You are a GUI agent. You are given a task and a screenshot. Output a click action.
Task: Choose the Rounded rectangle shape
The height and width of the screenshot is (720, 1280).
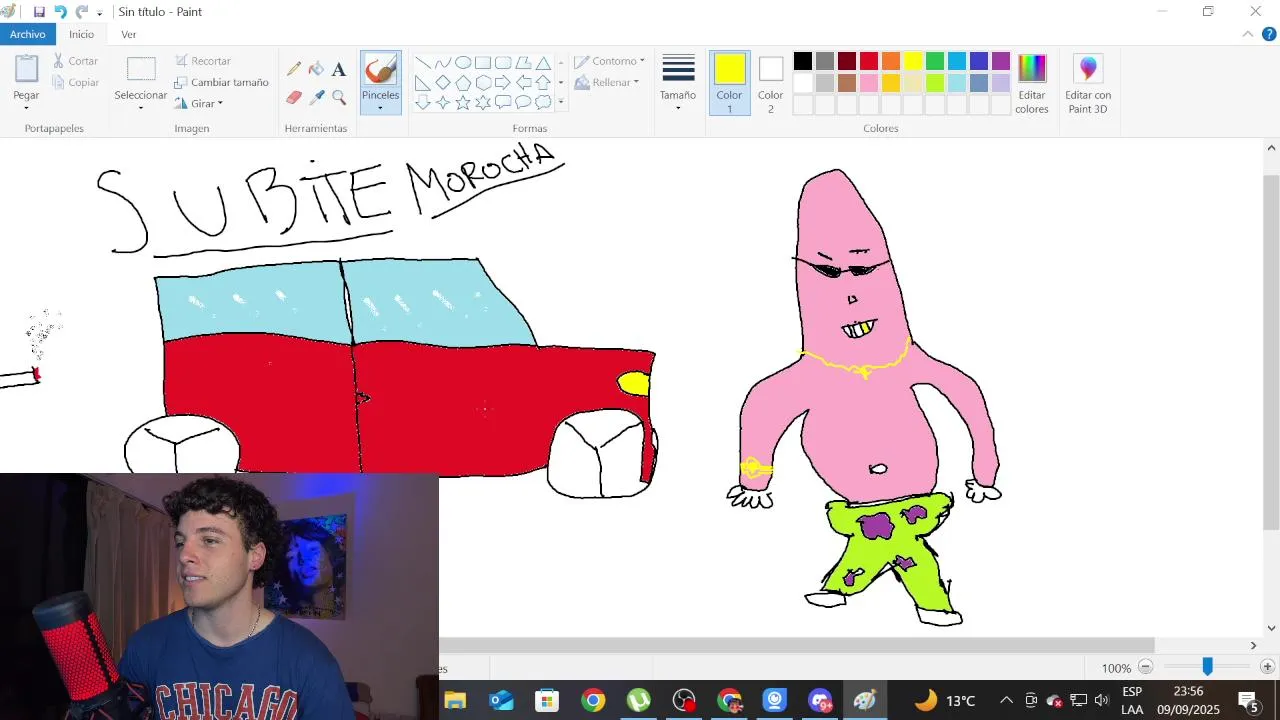pyautogui.click(x=503, y=62)
